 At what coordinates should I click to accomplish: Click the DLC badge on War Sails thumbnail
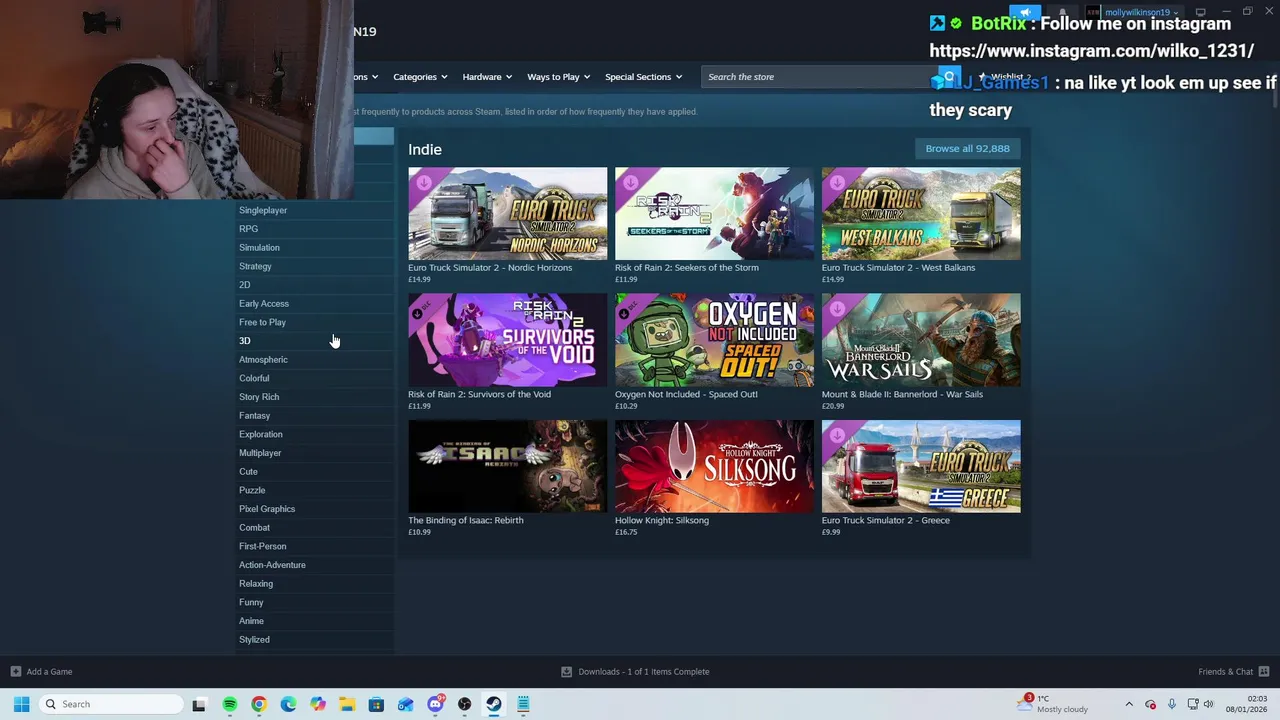click(837, 308)
